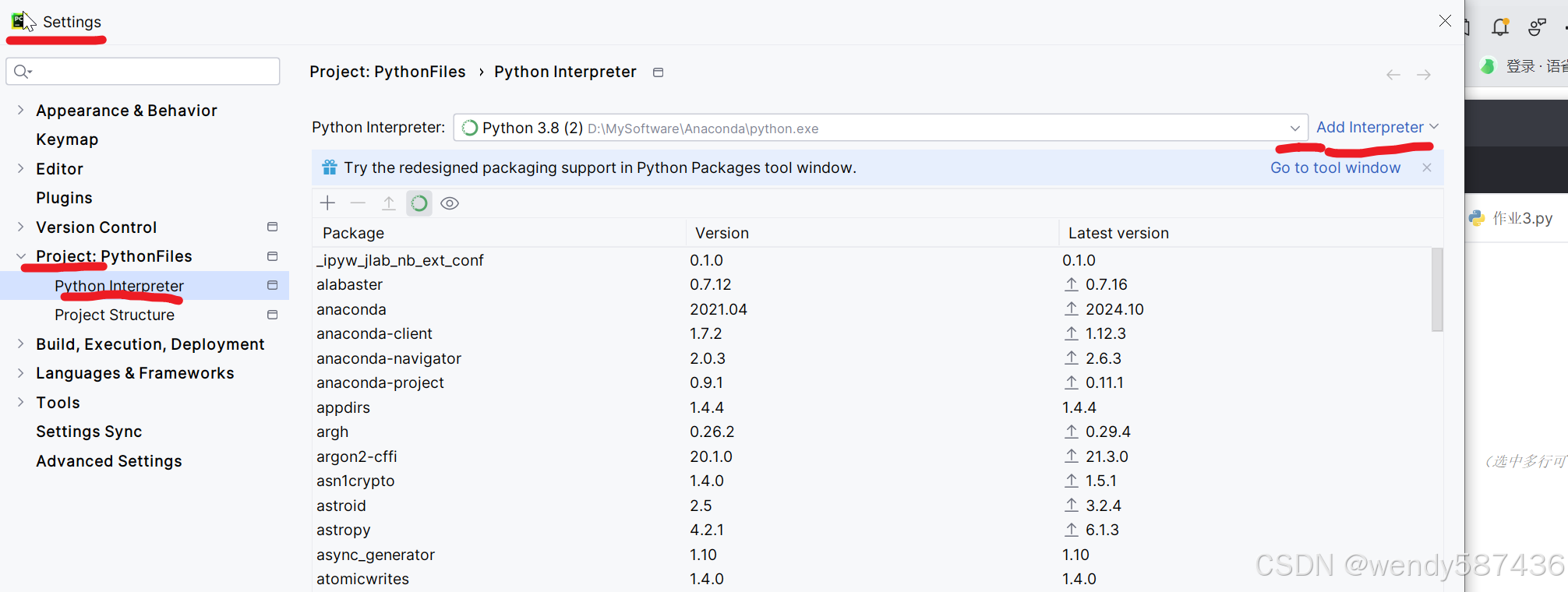
Task: Click the upgrade arrow beside anaconda 2024.10
Action: (1072, 309)
